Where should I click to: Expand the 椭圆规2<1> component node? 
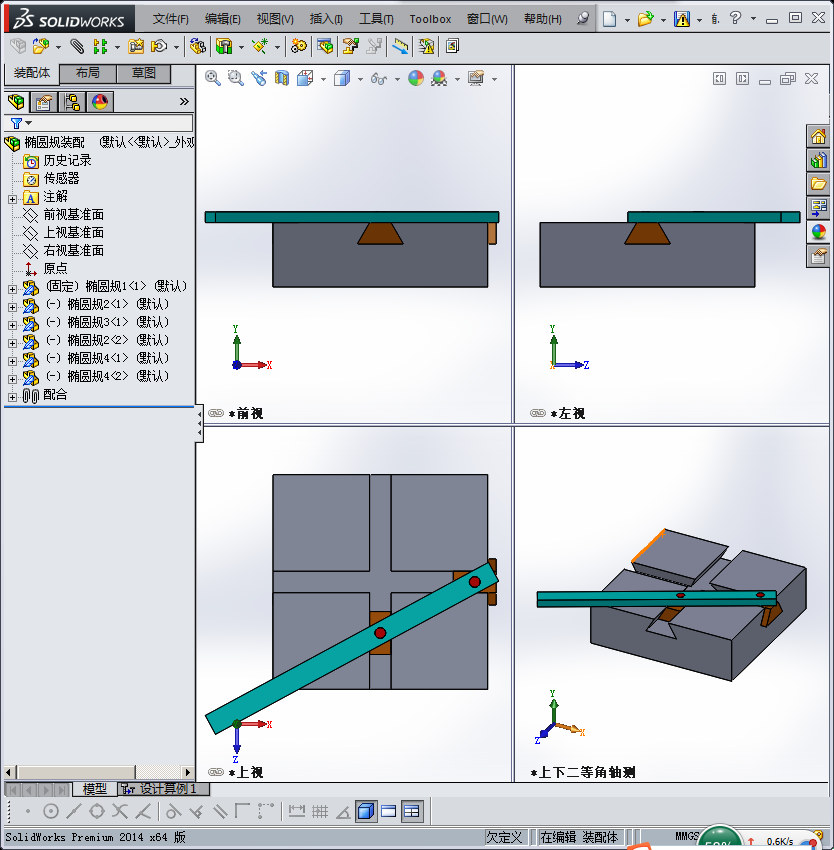(x=12, y=307)
